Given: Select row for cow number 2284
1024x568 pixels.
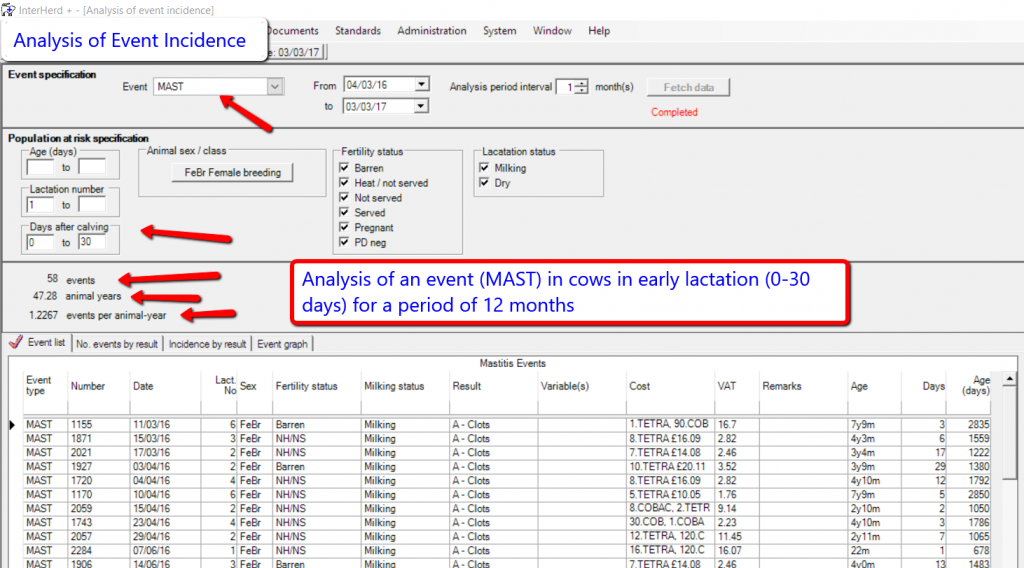Looking at the screenshot, I should tap(507, 551).
